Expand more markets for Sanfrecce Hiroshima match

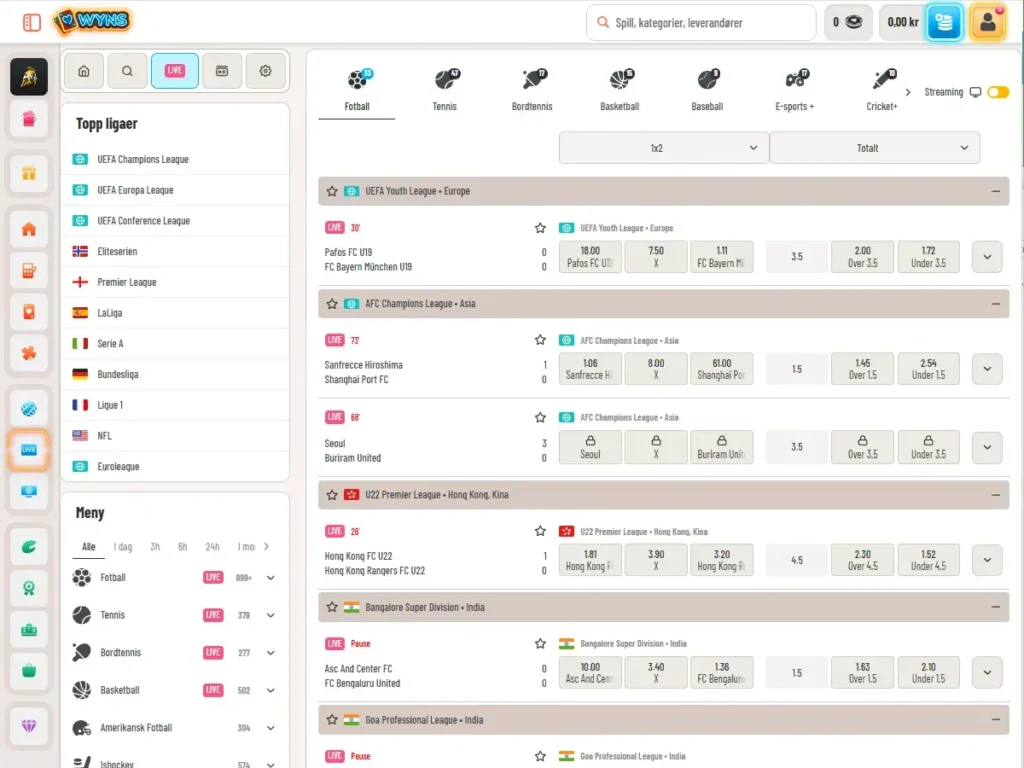click(x=987, y=369)
